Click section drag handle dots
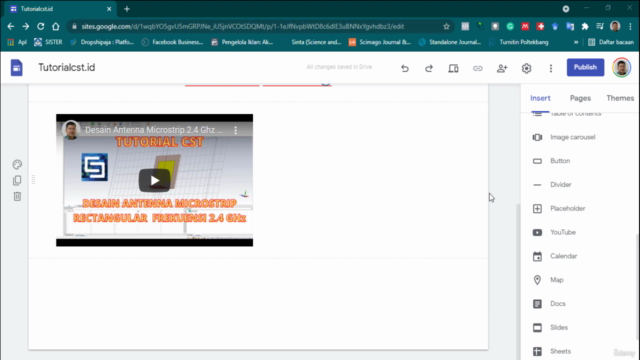Viewport: 640px width, 360px height. [33, 179]
